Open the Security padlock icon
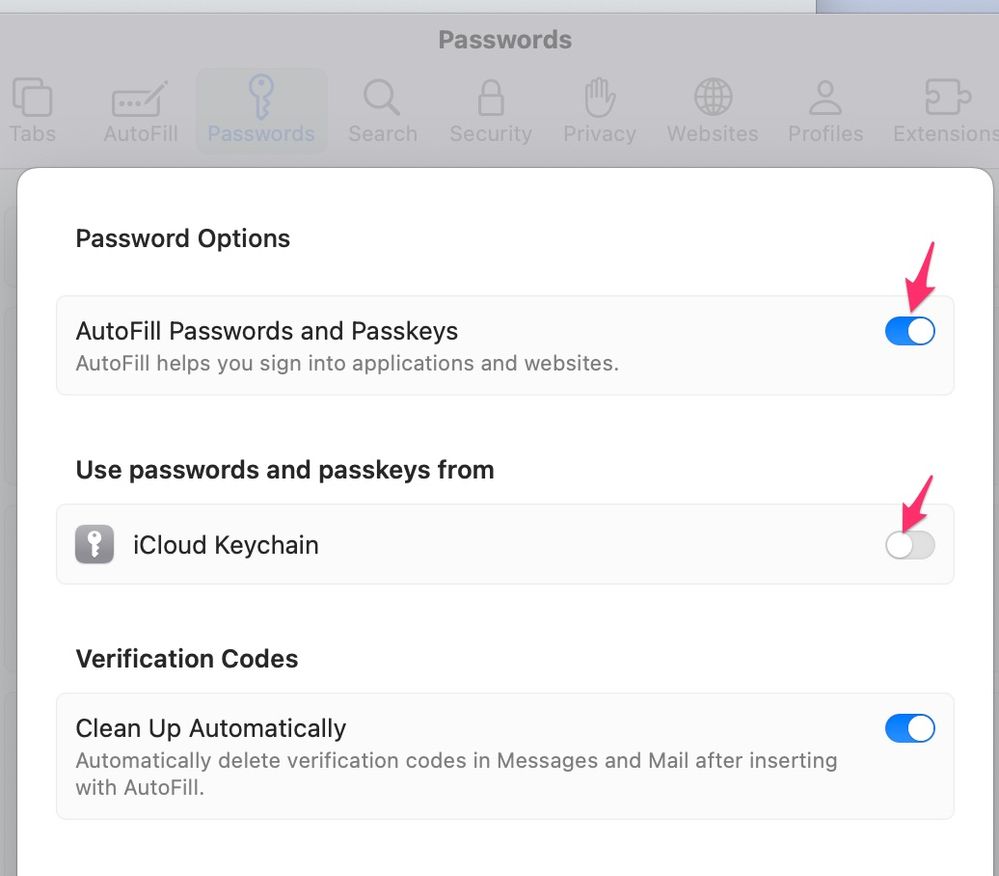 (490, 99)
